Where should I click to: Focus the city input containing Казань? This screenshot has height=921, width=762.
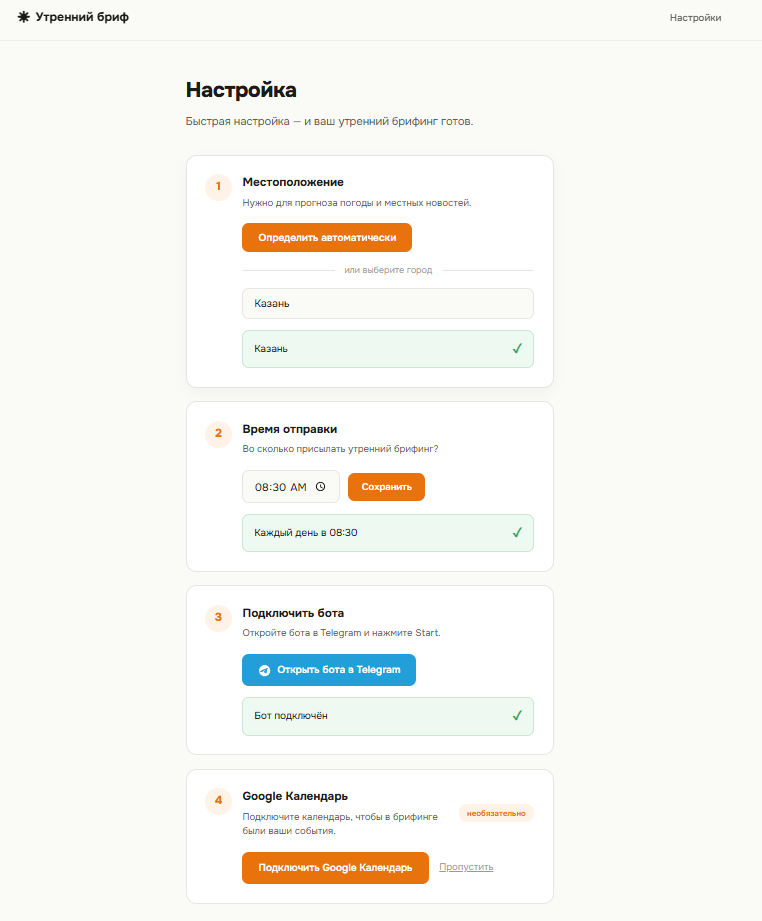[x=388, y=304]
